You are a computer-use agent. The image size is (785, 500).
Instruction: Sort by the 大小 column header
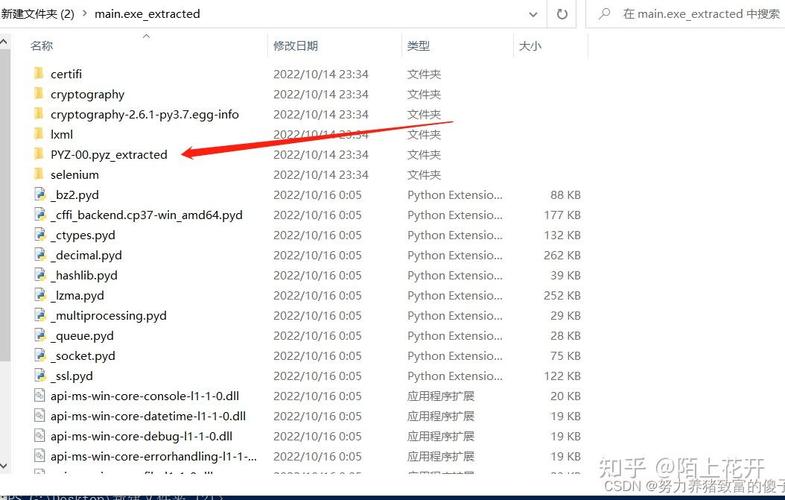click(x=530, y=46)
